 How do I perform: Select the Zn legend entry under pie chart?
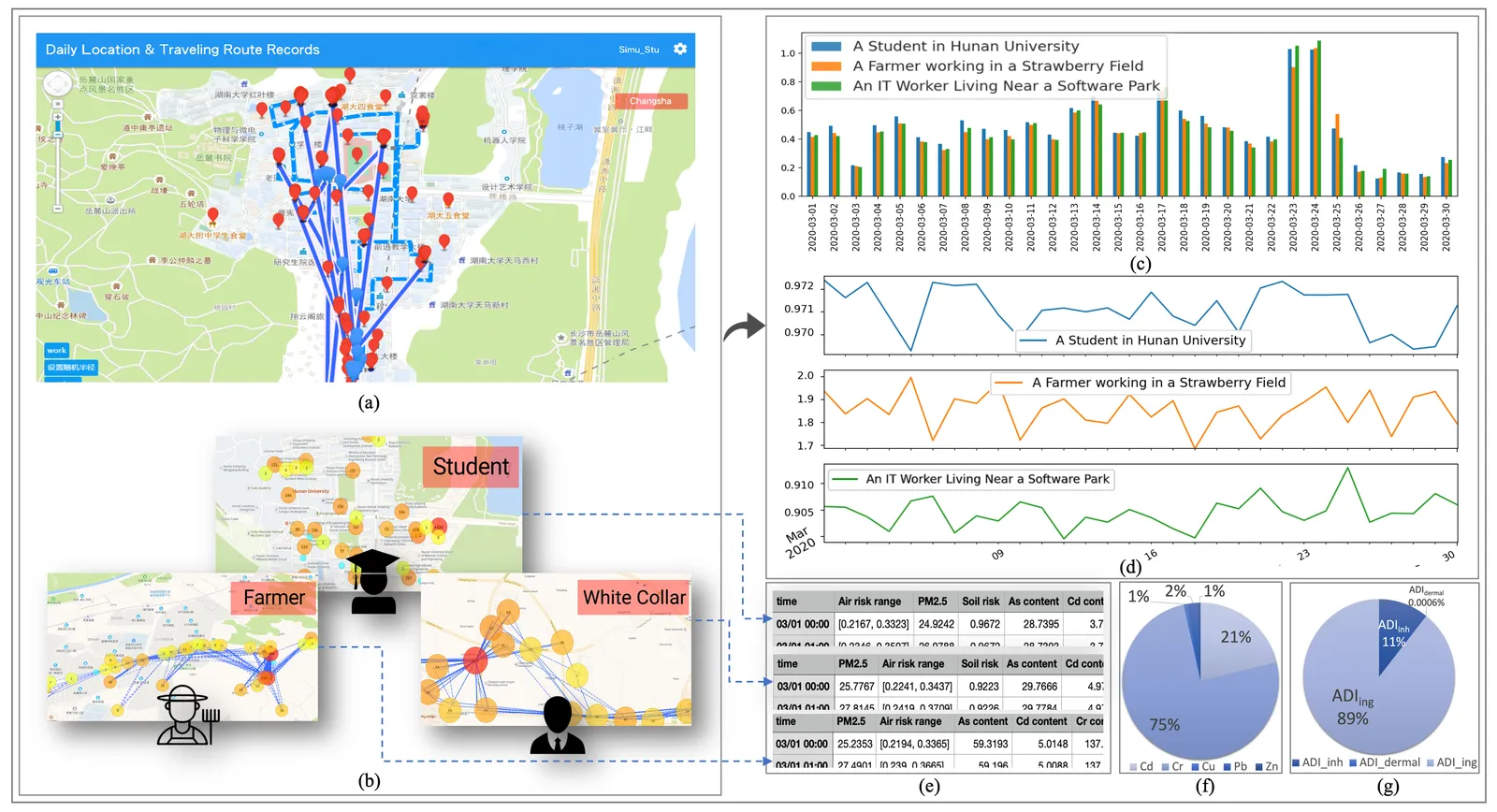pos(1267,766)
